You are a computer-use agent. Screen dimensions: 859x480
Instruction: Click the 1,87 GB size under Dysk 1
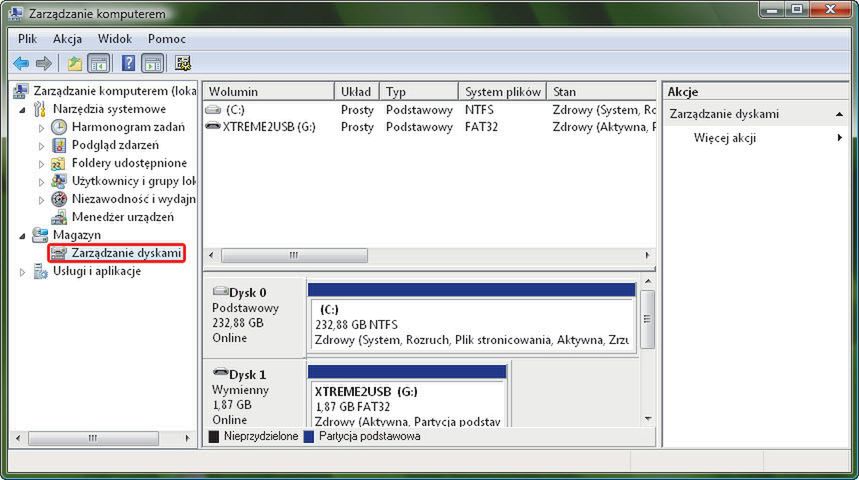232,405
